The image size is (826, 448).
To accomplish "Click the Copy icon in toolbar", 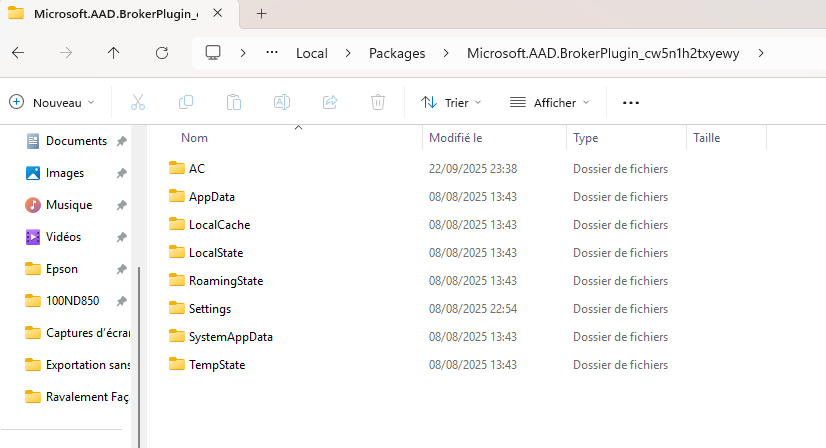I will [186, 102].
